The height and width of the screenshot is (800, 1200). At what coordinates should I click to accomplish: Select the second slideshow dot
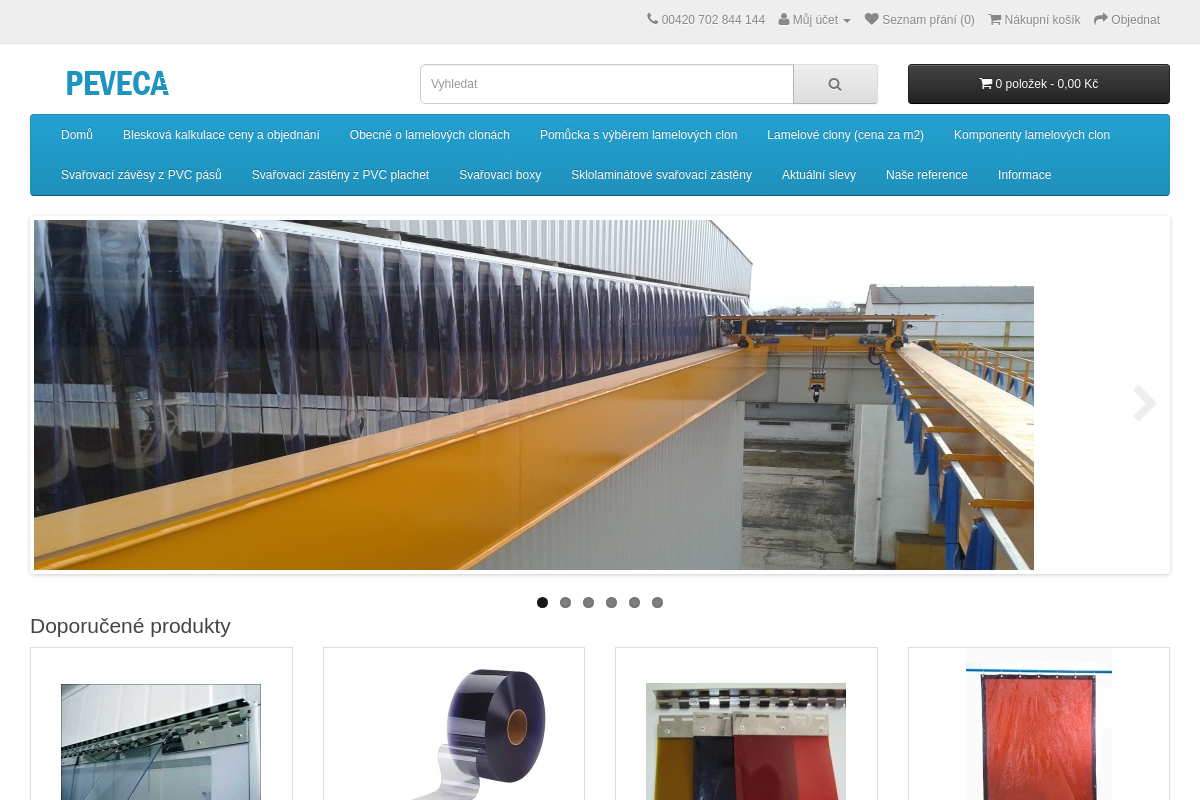pos(565,602)
